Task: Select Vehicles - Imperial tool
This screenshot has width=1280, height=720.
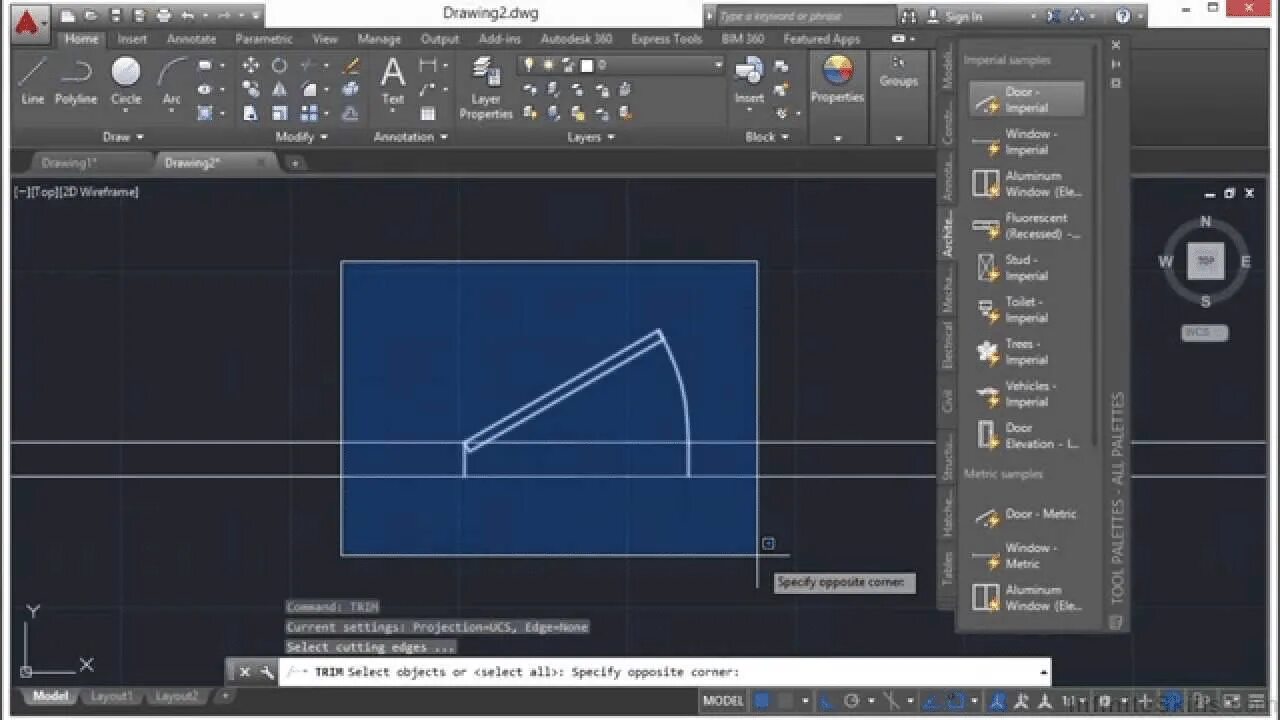Action: (x=1027, y=394)
